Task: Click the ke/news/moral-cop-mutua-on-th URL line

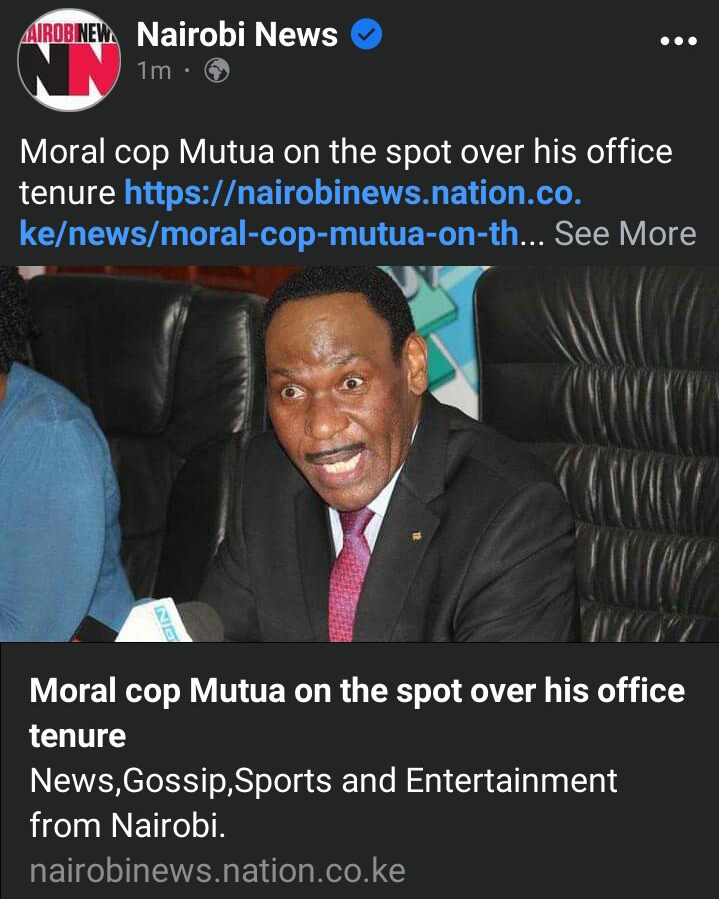Action: click(x=269, y=234)
